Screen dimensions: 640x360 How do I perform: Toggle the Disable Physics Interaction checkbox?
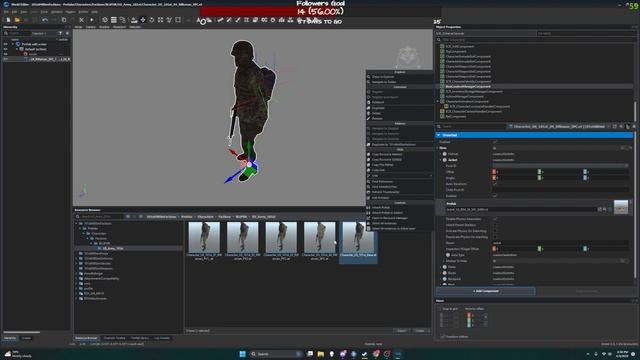pyautogui.click(x=495, y=219)
